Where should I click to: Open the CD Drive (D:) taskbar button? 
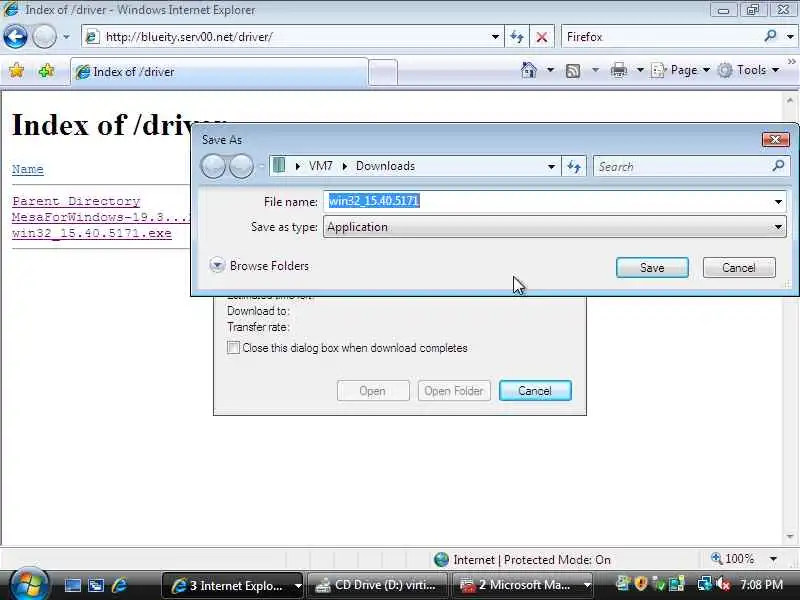click(378, 585)
